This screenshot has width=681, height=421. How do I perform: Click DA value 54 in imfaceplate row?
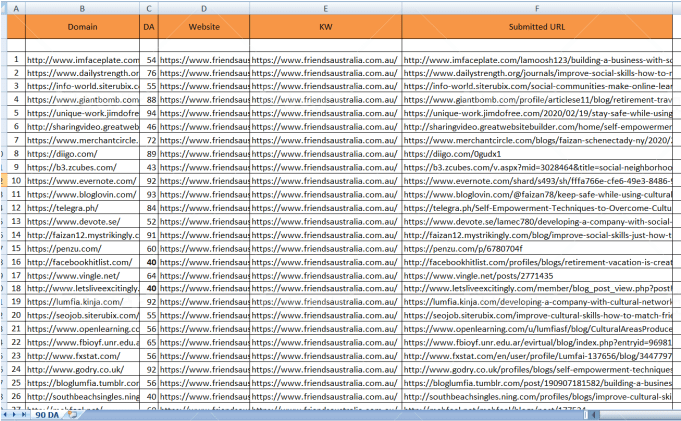149,60
